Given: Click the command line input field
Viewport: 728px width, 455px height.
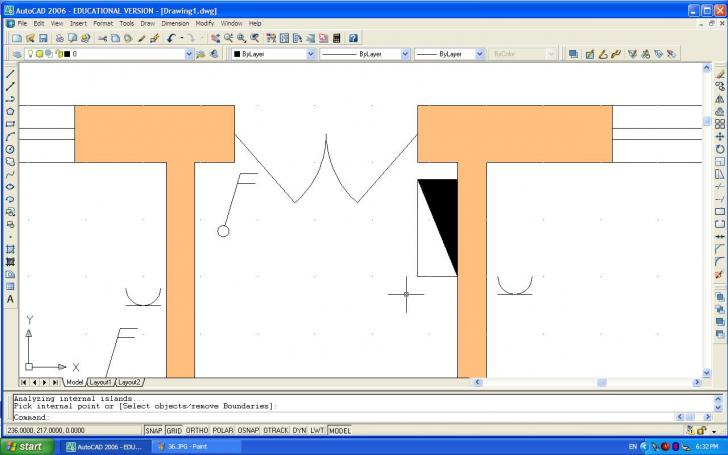Looking at the screenshot, I should [x=344, y=417].
